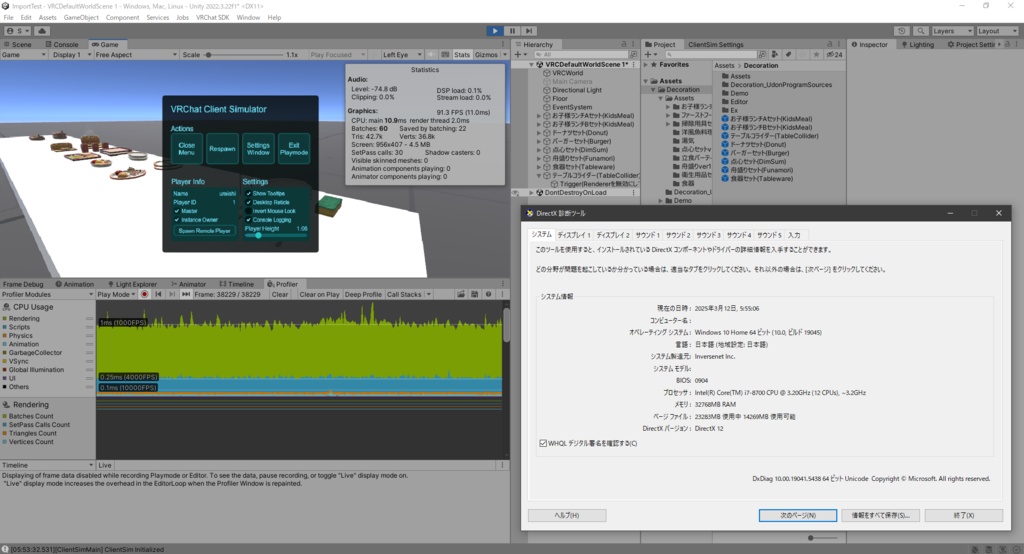Image resolution: width=1024 pixels, height=554 pixels.
Task: Switch to the Lighting tab
Action: [918, 44]
